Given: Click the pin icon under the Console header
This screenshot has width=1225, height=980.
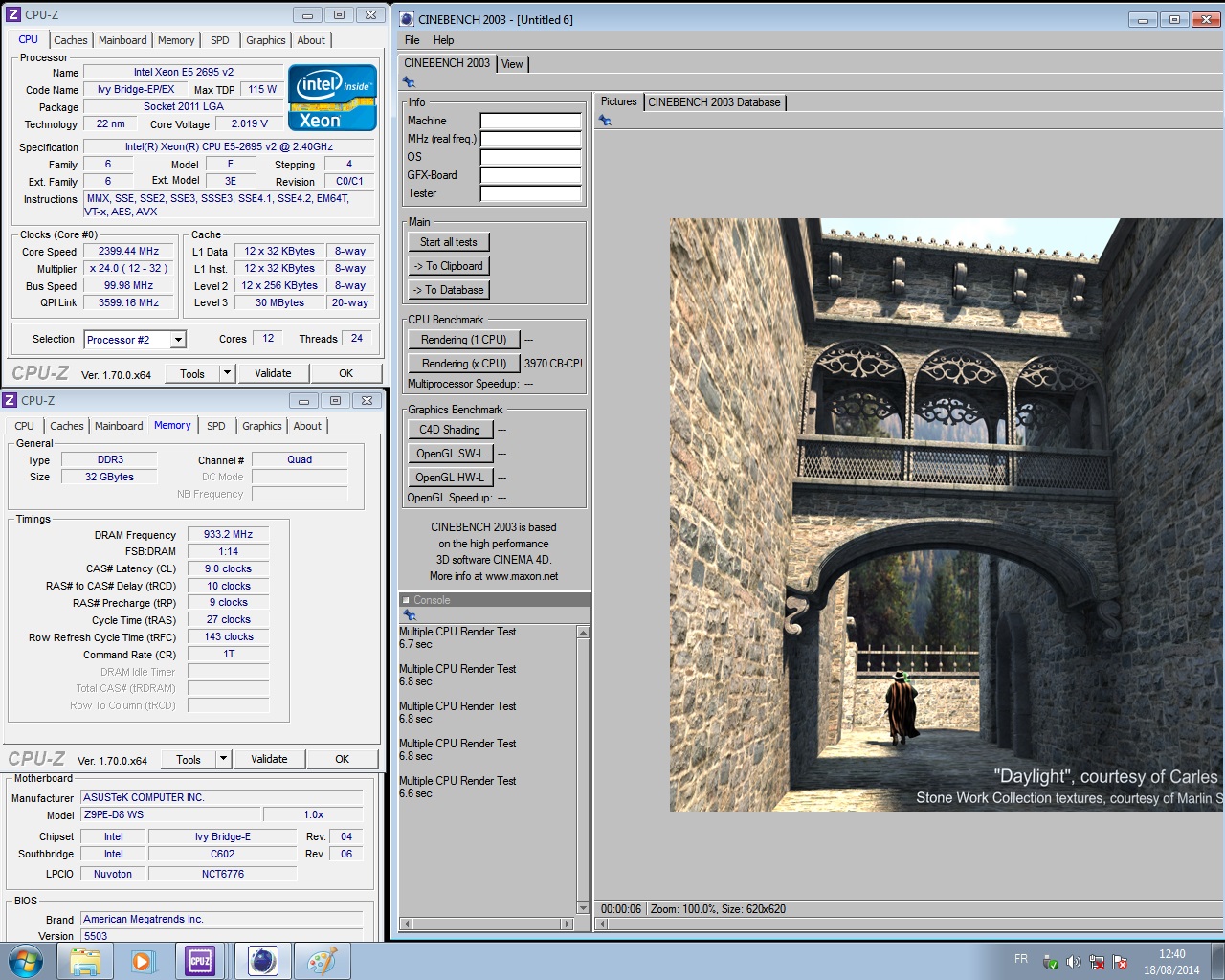Looking at the screenshot, I should (x=410, y=615).
